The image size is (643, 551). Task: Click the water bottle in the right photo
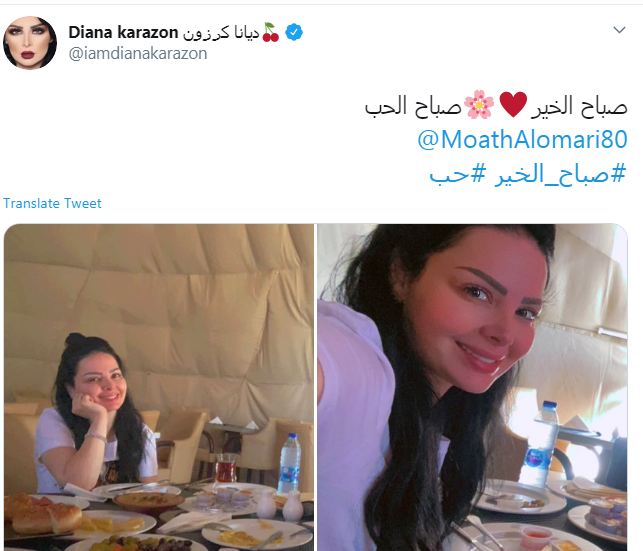[540, 444]
